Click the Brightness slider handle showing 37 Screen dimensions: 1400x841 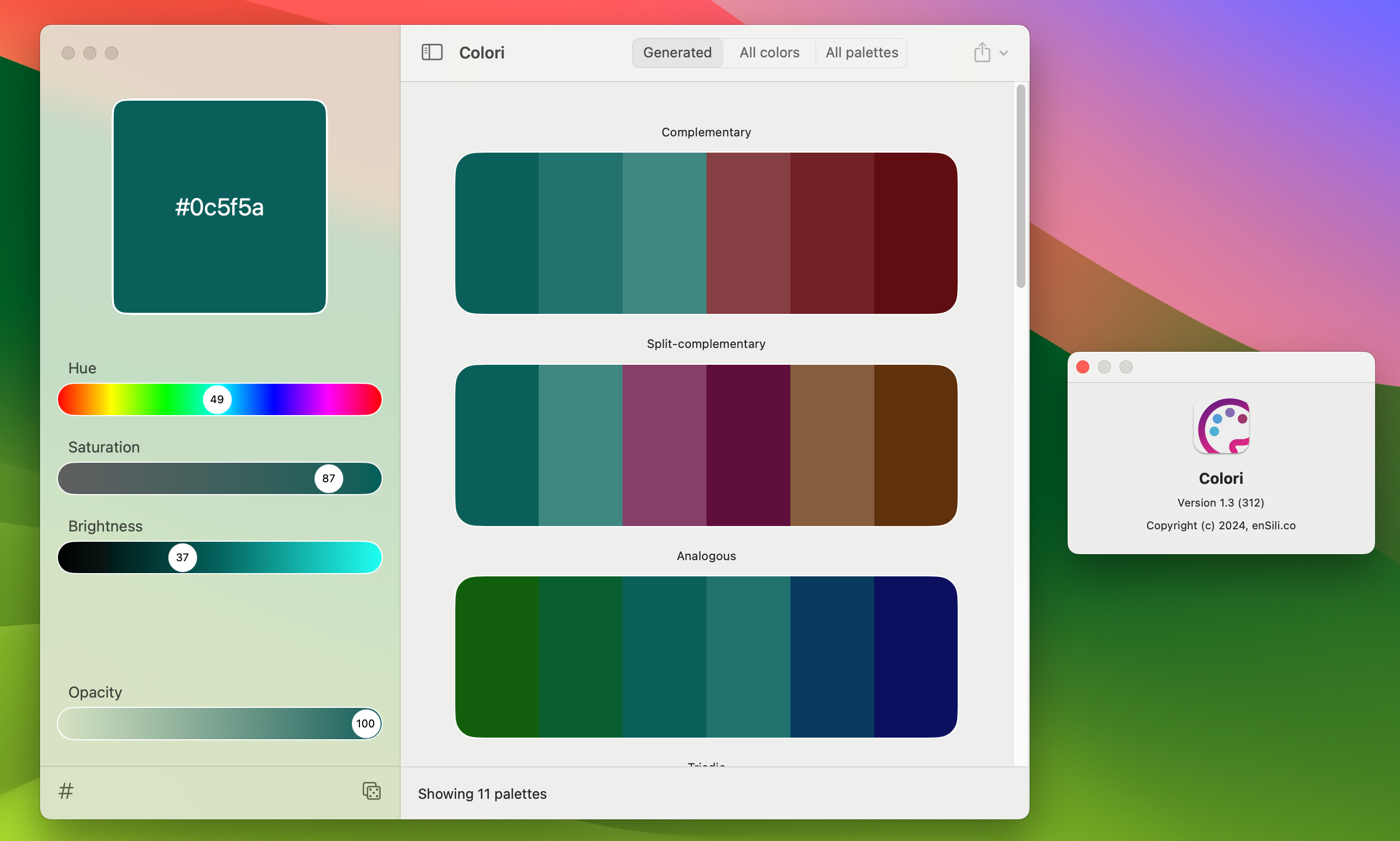(182, 557)
